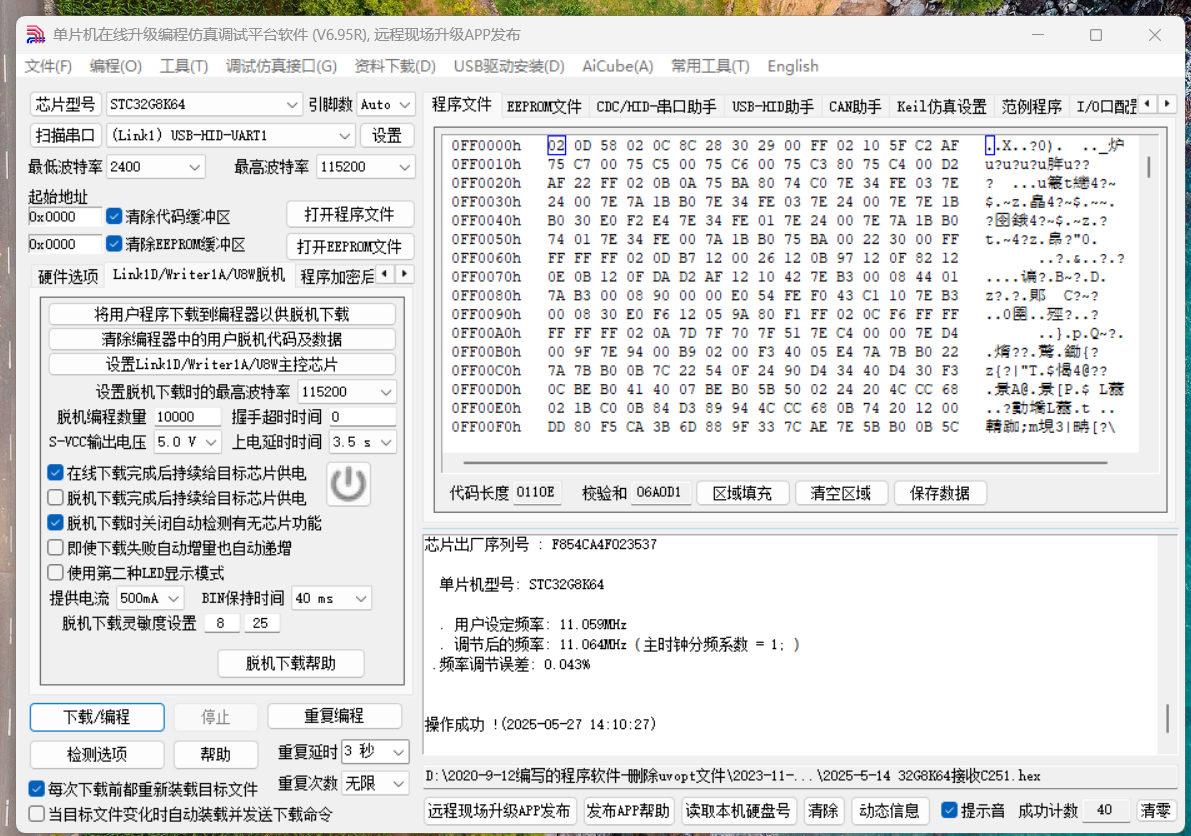The image size is (1191, 836).
Task: Switch to Keil仿真设置 tab
Action: point(942,106)
